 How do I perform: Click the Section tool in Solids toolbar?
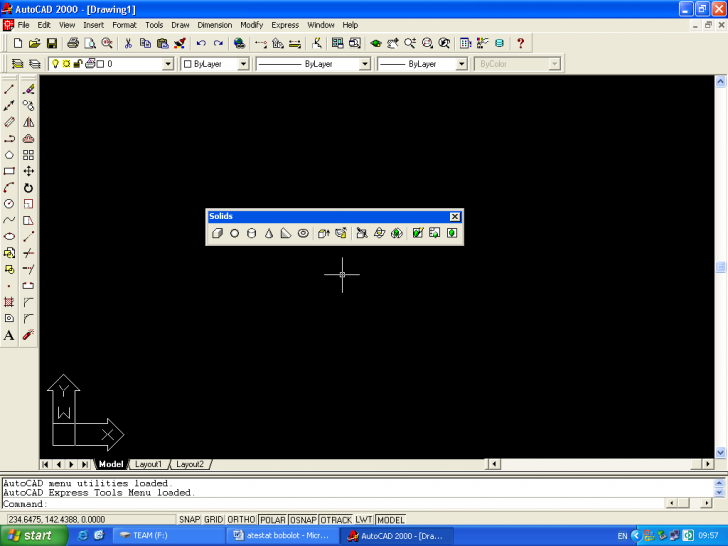[x=379, y=233]
